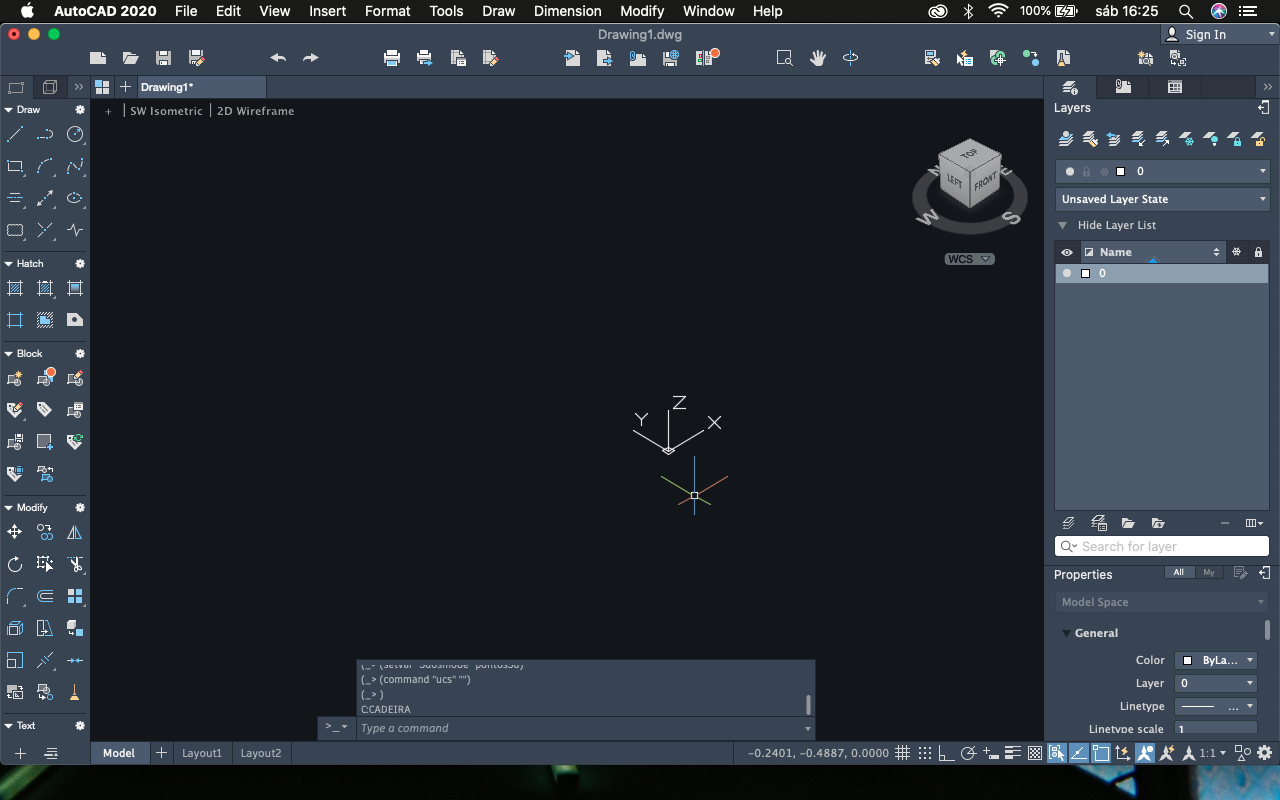Select the Line tool in Draw panel
Screen dimensions: 1280x800
(x=15, y=134)
